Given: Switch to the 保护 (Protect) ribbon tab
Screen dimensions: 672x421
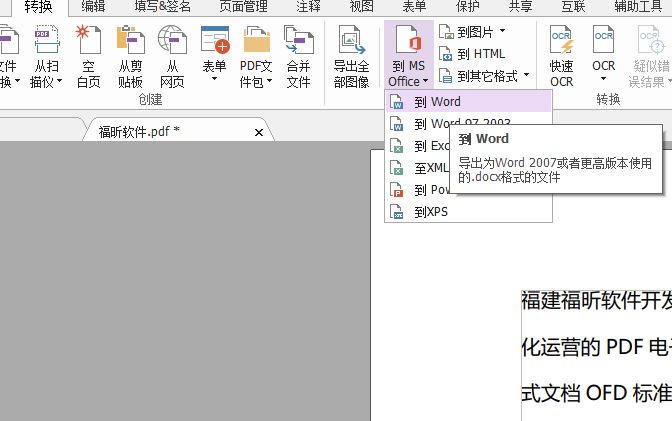Looking at the screenshot, I should pyautogui.click(x=468, y=7).
